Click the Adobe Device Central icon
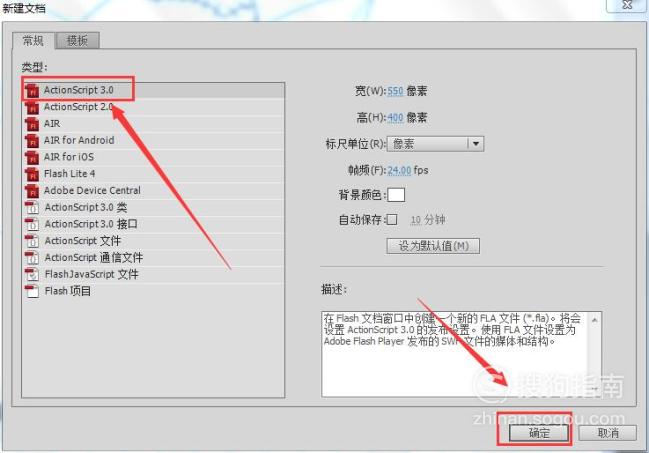The image size is (649, 453). pos(32,191)
